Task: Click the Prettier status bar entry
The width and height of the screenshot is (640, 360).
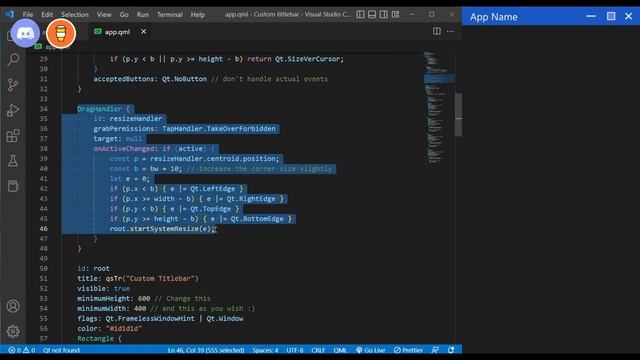Action: click(408, 350)
